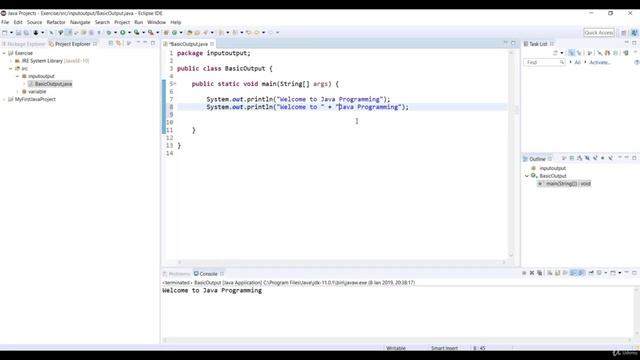Click the Find field in Task List
640x360 pixels.
544,62
